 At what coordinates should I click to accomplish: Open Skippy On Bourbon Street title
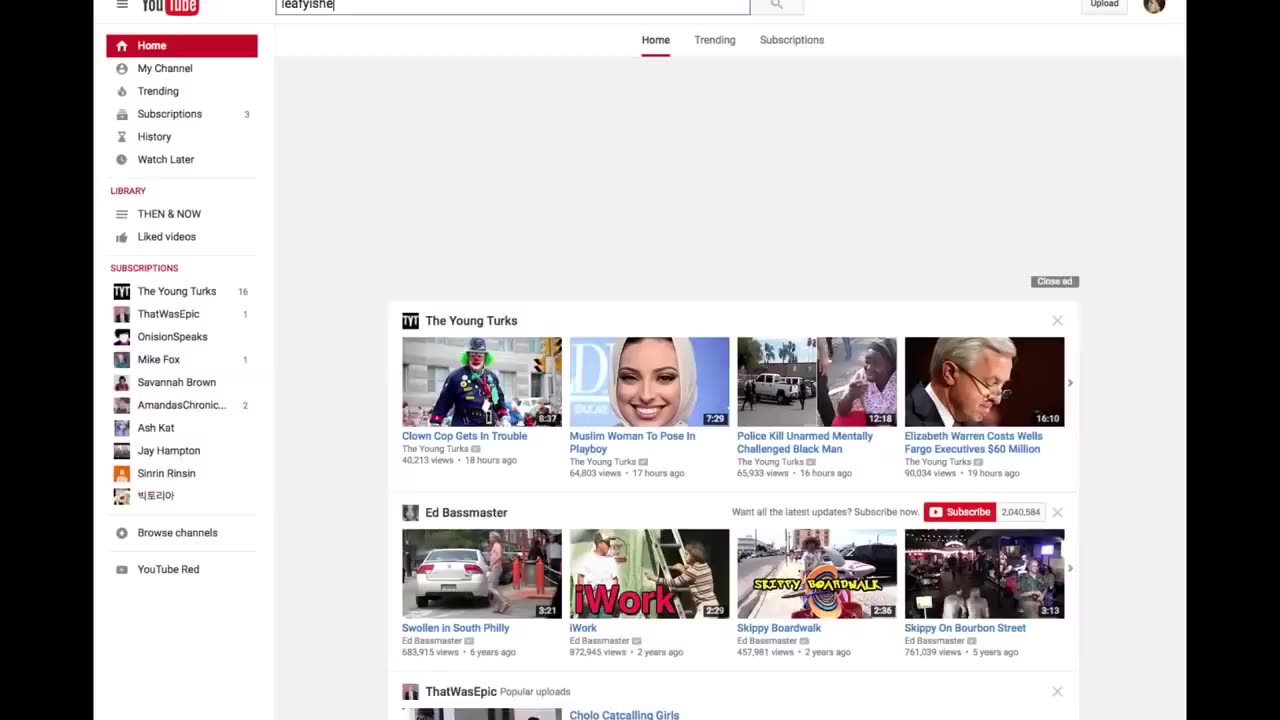tap(965, 628)
